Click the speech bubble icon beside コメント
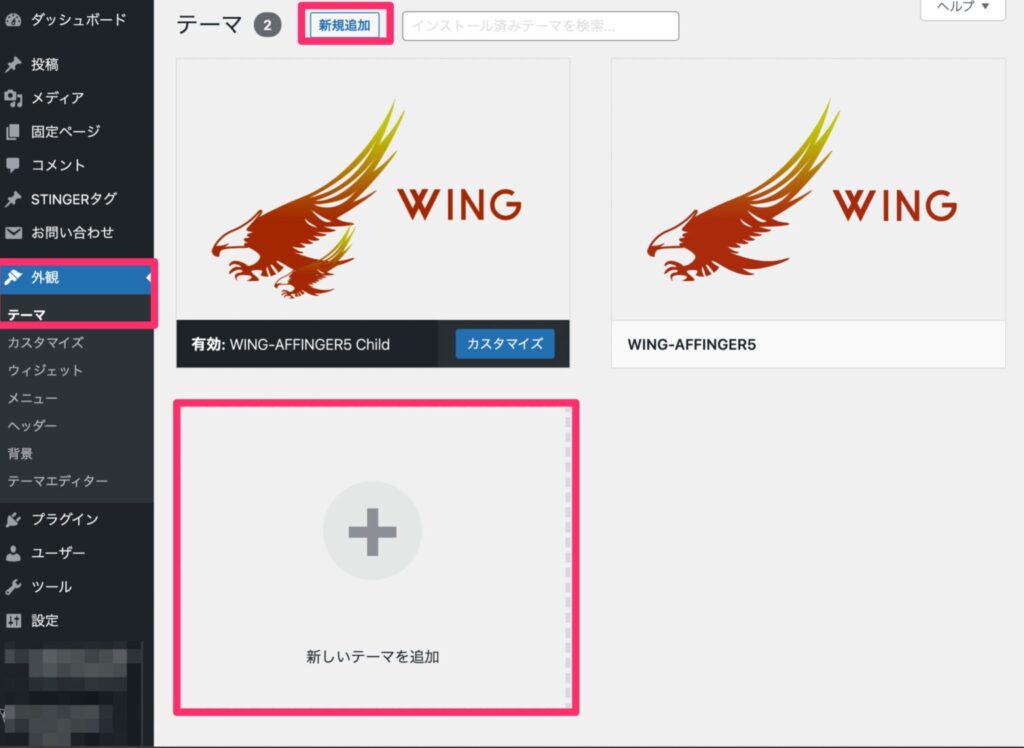The height and width of the screenshot is (748, 1024). [13, 165]
